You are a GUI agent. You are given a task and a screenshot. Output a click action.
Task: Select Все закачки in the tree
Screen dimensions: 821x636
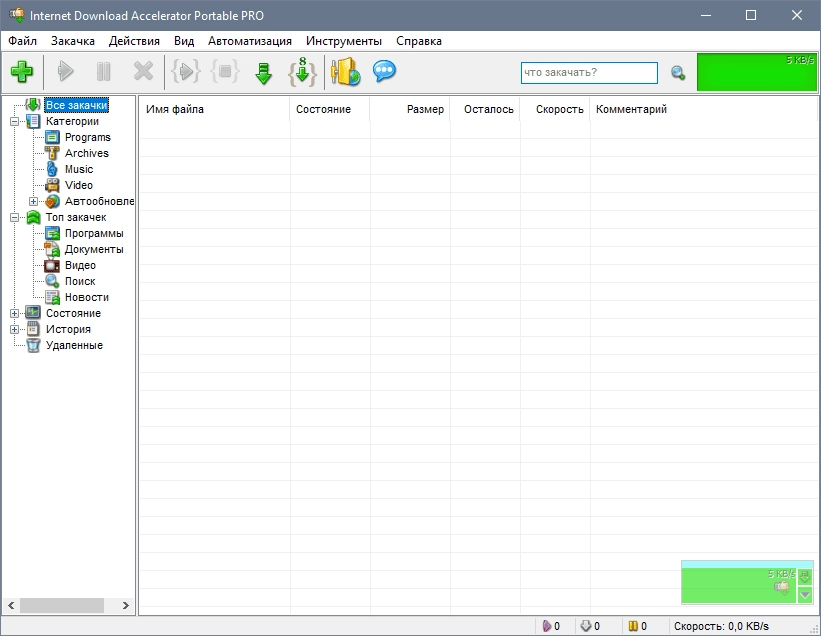(76, 105)
